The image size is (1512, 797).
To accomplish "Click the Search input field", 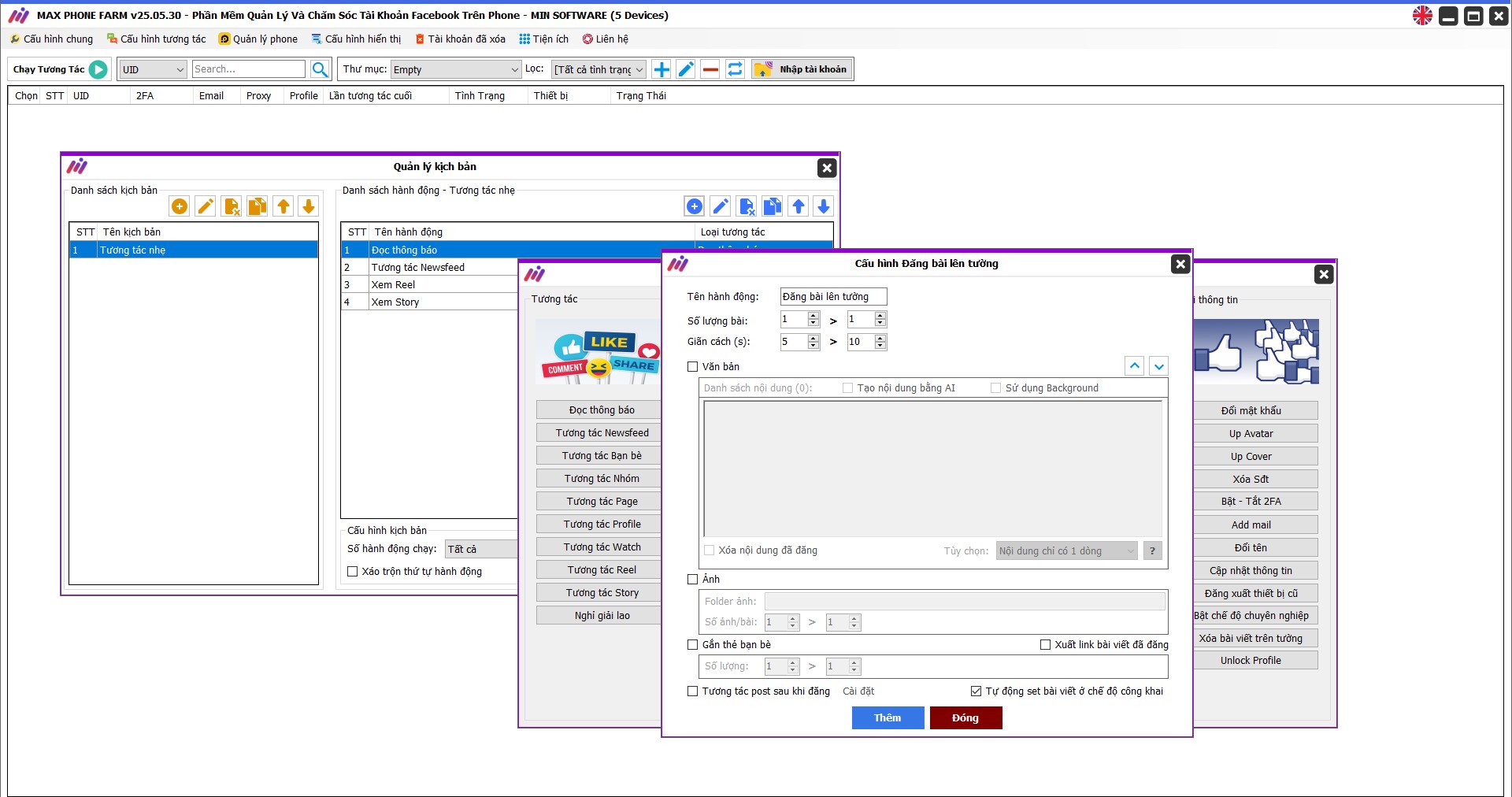I will tap(248, 69).
